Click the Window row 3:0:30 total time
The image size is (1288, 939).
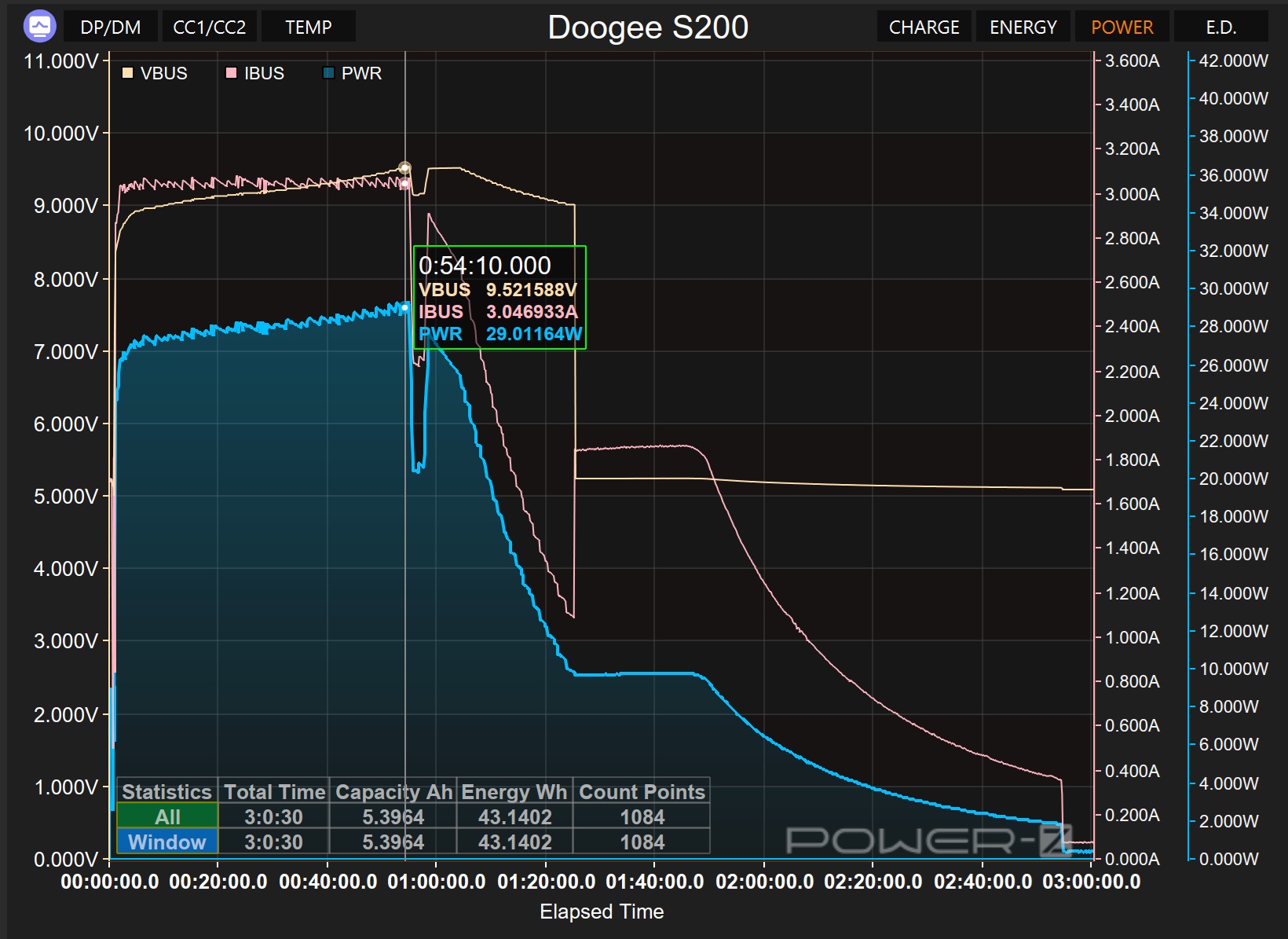click(273, 842)
